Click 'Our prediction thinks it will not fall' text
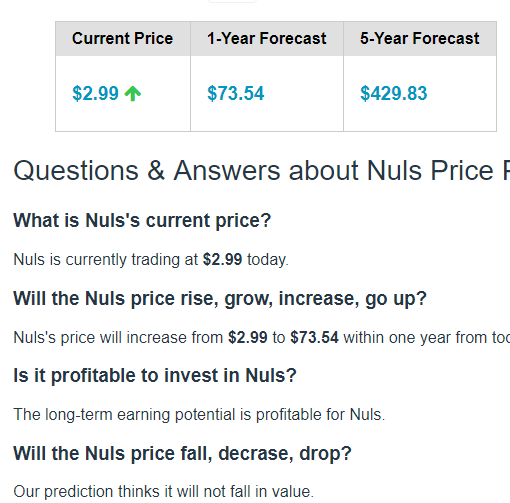Viewport: 510px width, 503px height. pos(163,492)
